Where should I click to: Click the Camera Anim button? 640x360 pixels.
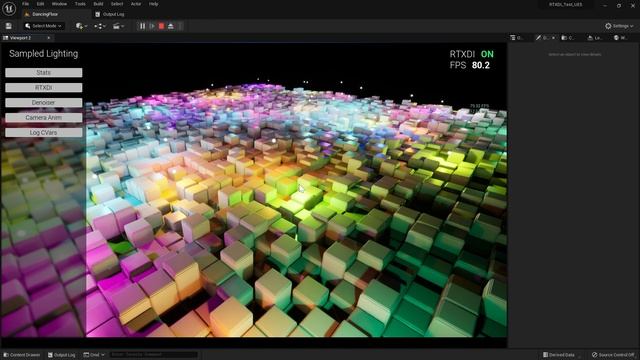(x=44, y=118)
